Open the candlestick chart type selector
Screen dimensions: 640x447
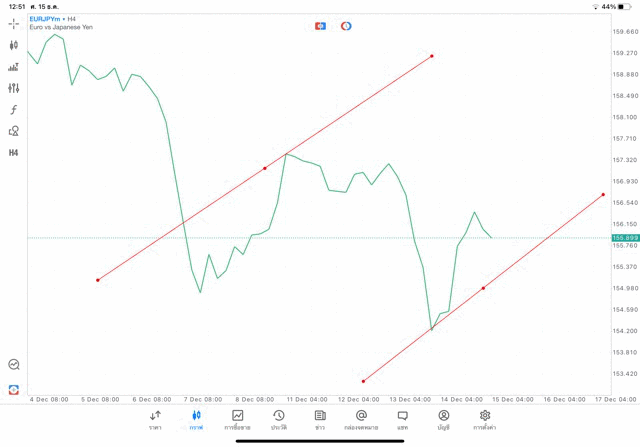coord(14,45)
